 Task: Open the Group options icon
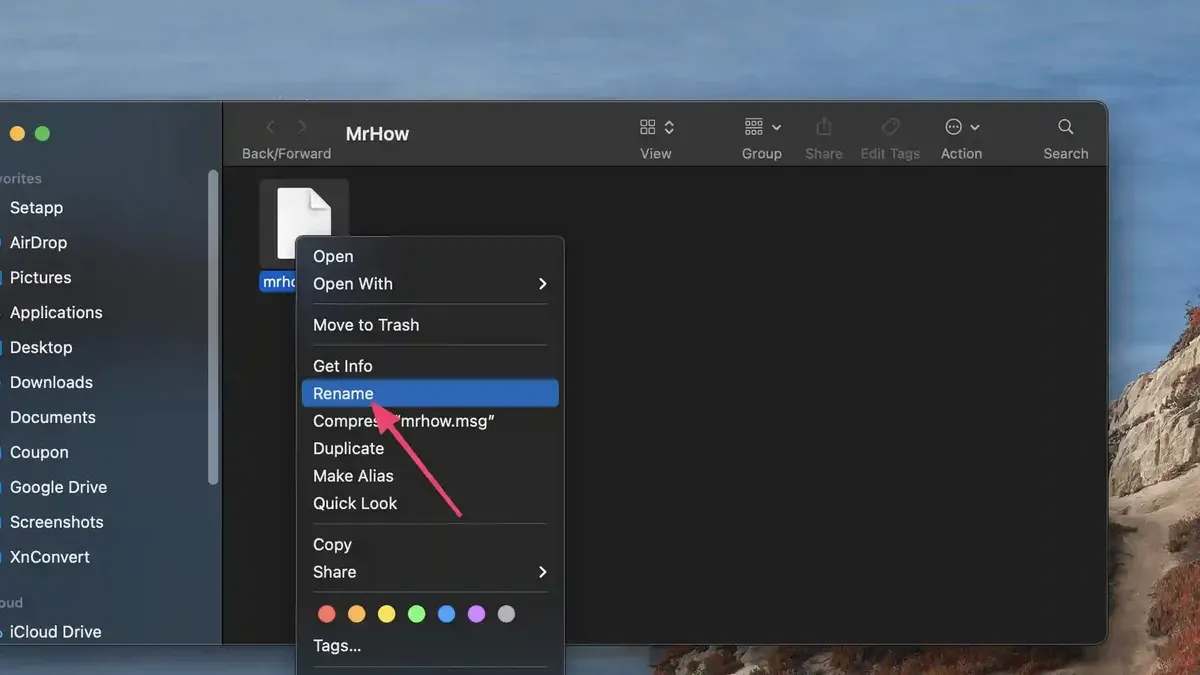click(x=762, y=127)
